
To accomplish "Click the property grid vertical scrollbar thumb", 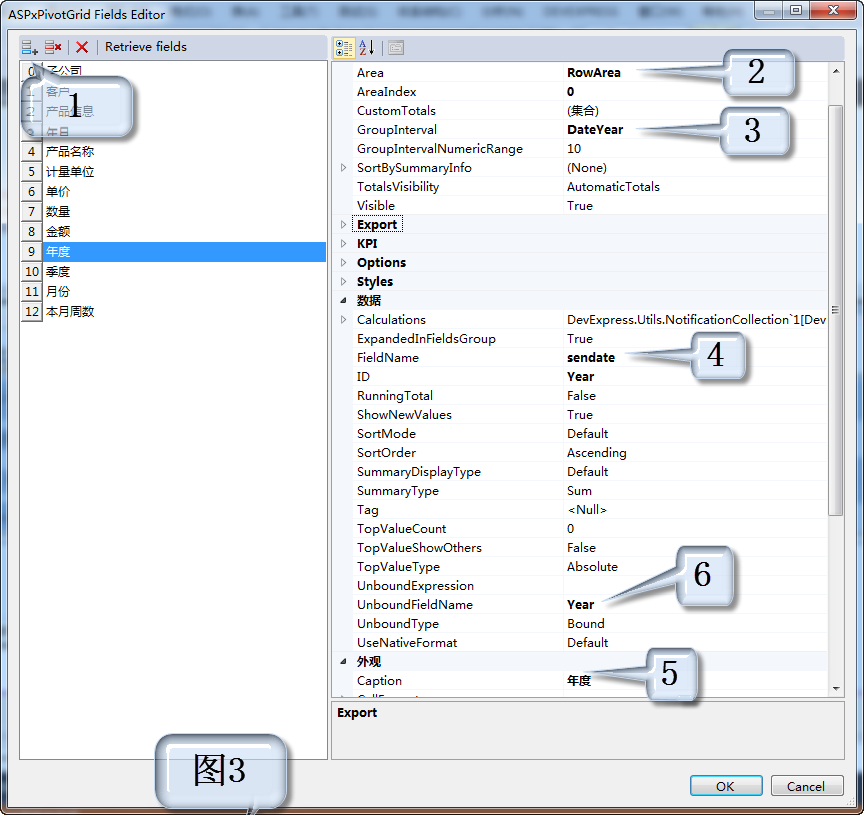I will [x=836, y=310].
